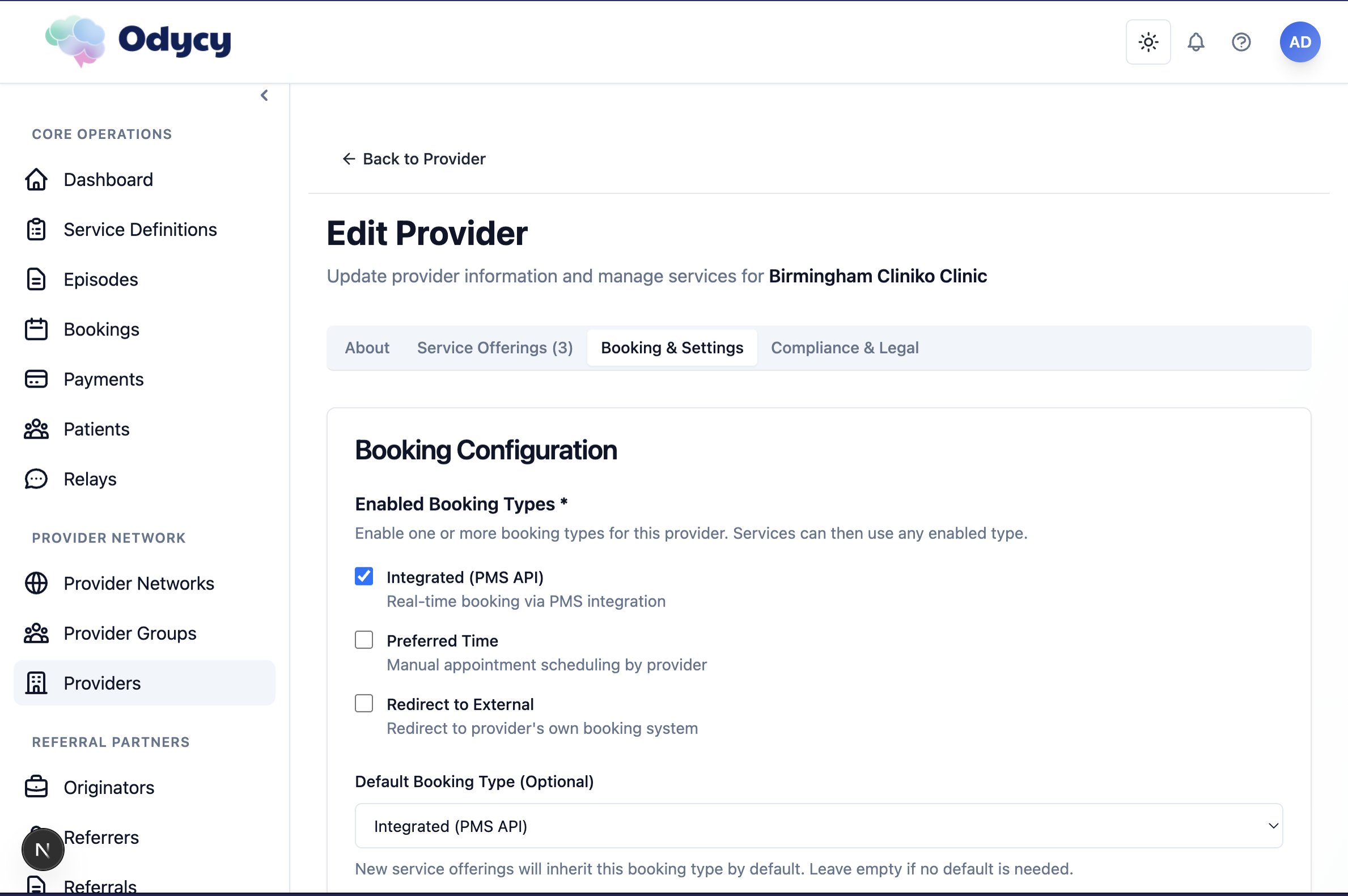Switch to the Service Offerings tab
The height and width of the screenshot is (896, 1348).
(494, 347)
